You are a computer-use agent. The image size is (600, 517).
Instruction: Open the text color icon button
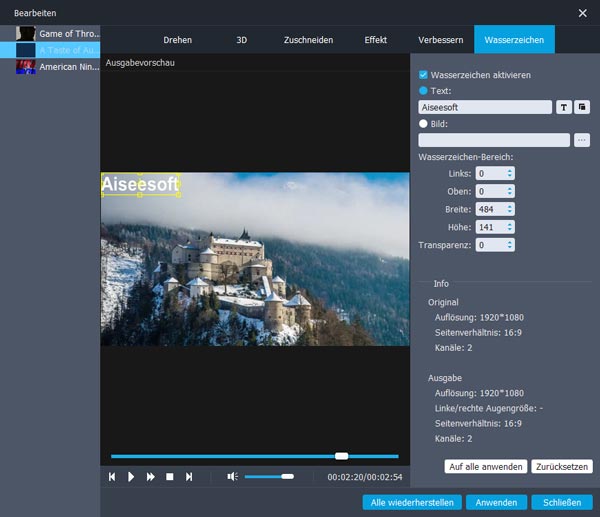[582, 107]
